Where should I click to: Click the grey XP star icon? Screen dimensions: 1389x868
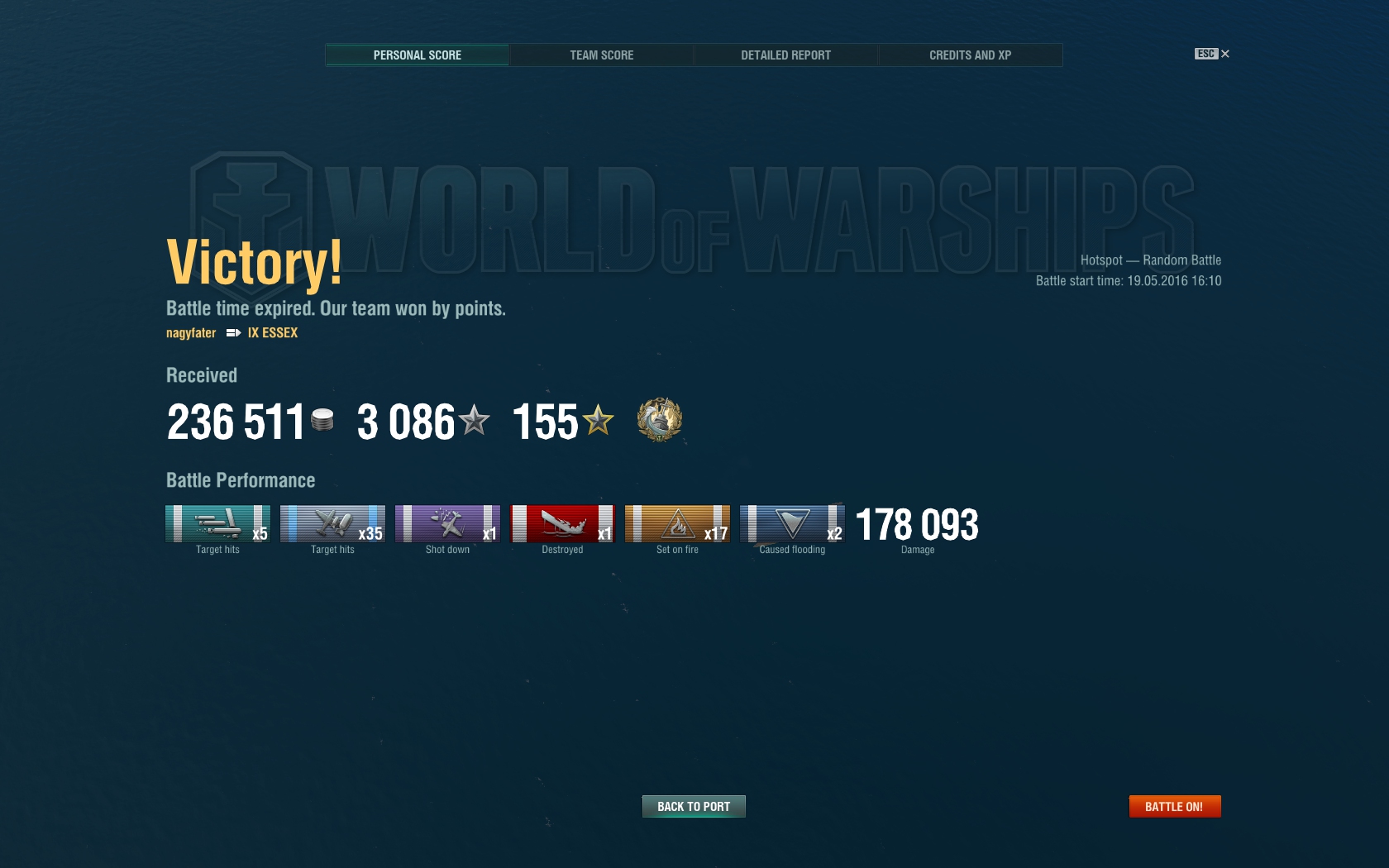click(474, 420)
